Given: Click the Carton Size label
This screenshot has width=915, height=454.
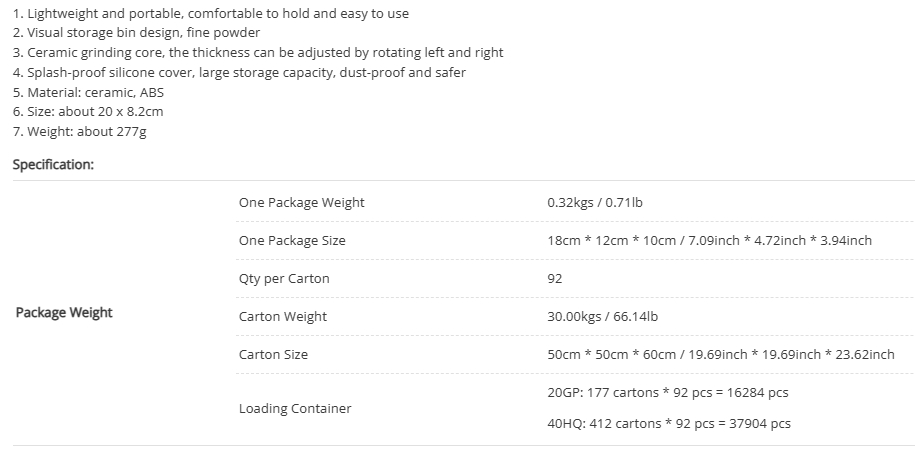Looking at the screenshot, I should (x=273, y=354).
